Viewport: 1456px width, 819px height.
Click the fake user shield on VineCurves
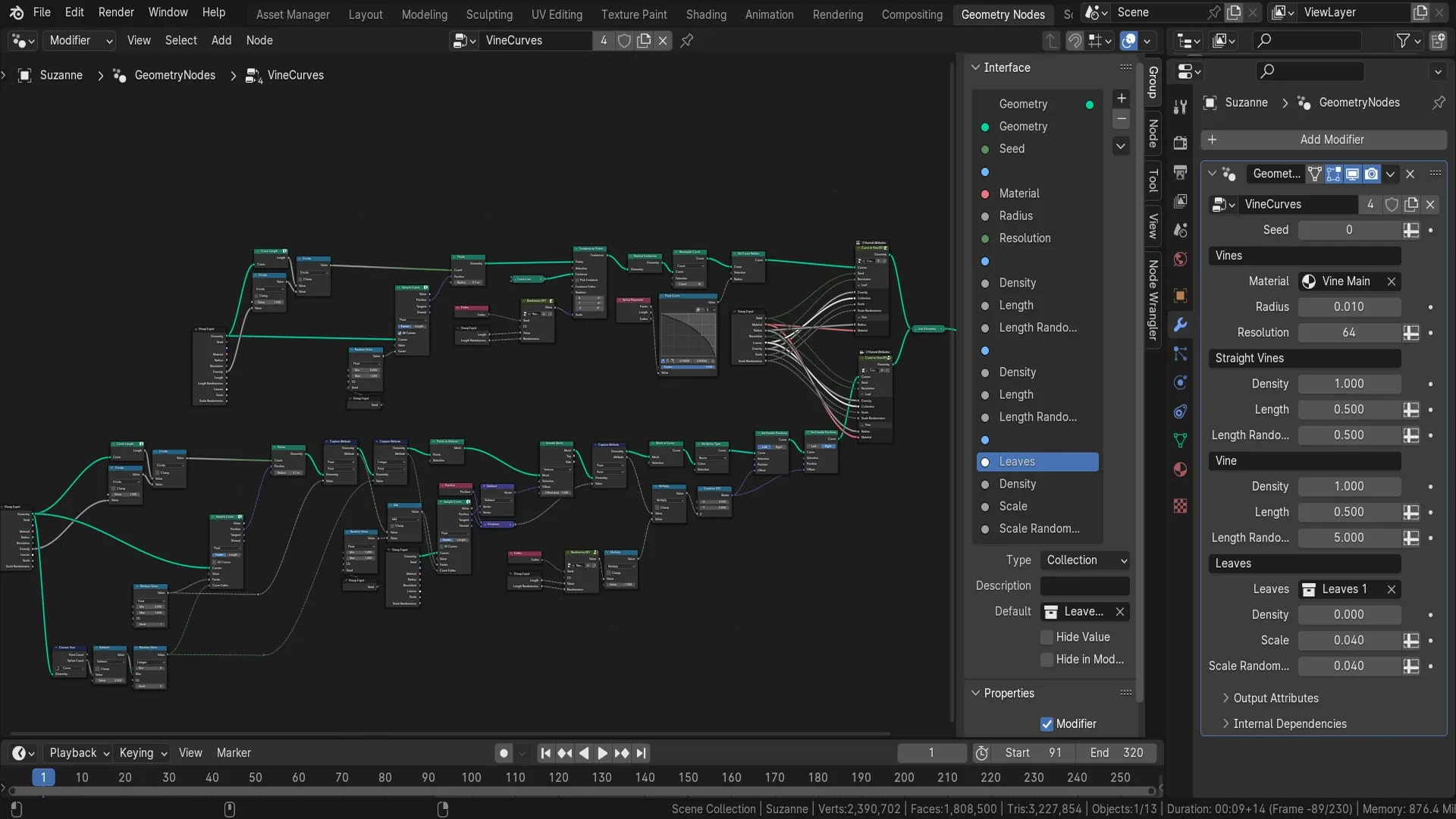coord(1392,205)
